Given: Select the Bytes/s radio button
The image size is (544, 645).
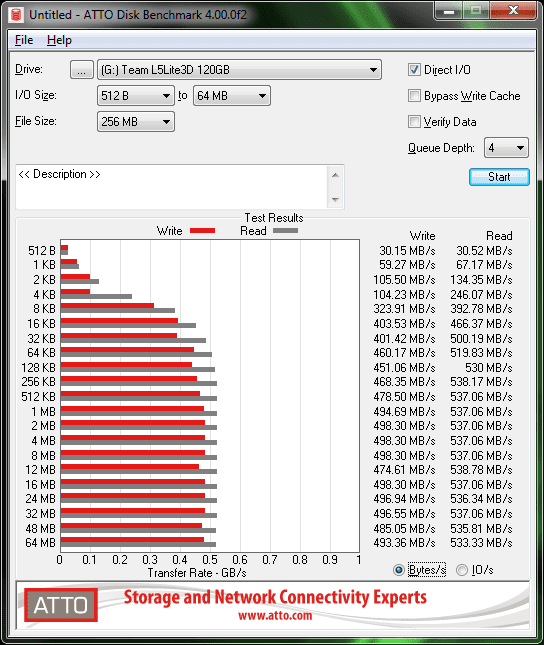Looking at the screenshot, I should click(x=398, y=570).
